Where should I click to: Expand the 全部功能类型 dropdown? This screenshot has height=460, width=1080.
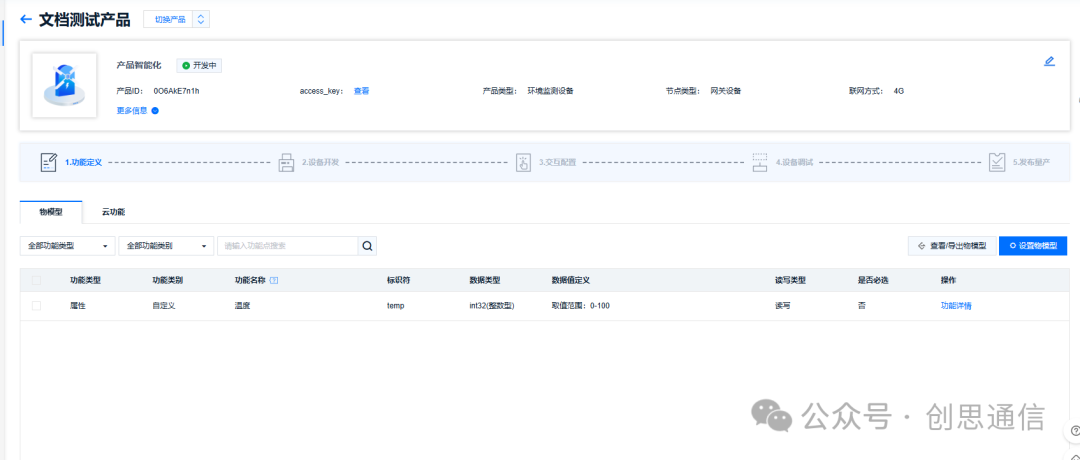(x=68, y=246)
